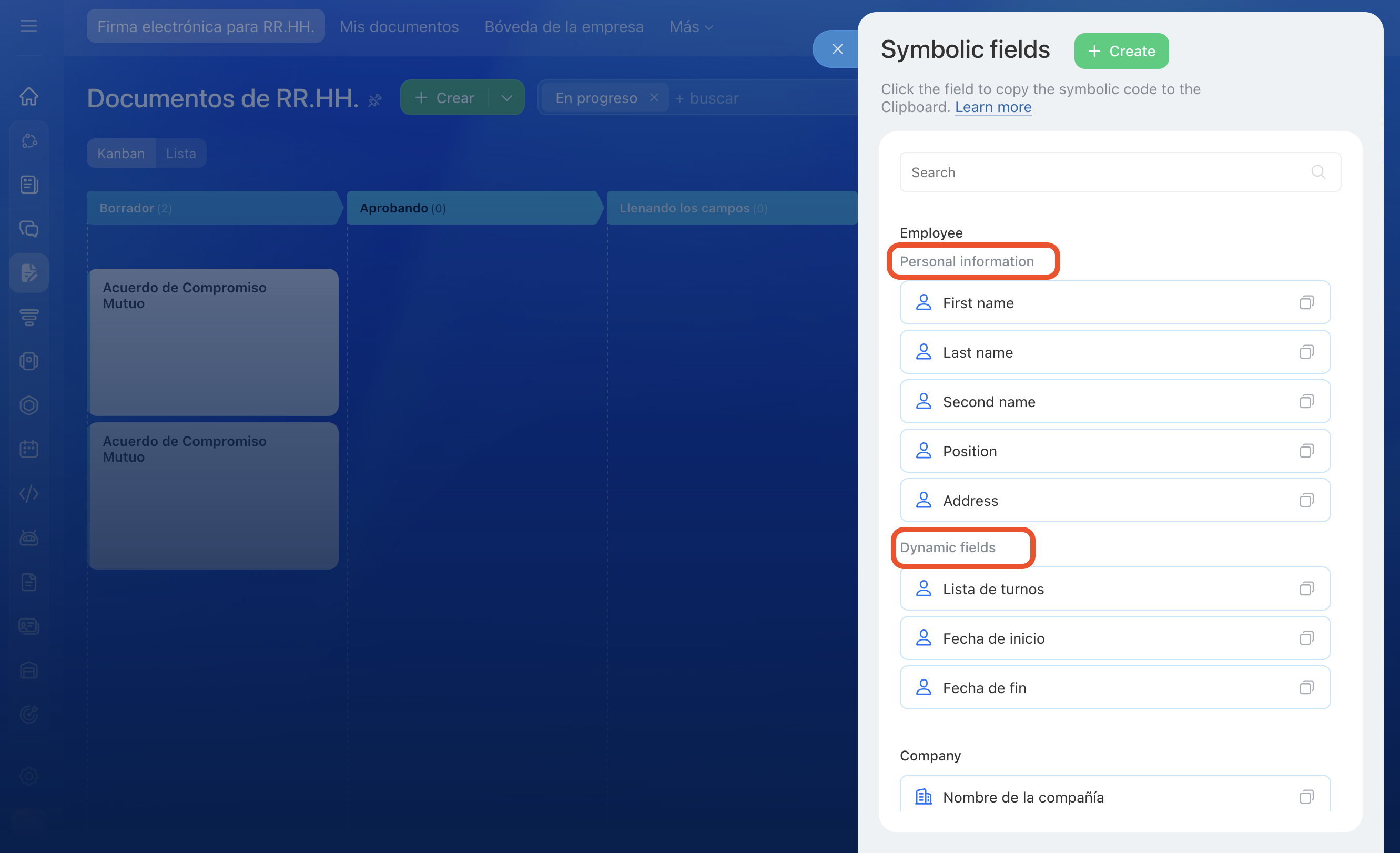Click the copy icon for Fecha de inicio

[x=1306, y=637]
